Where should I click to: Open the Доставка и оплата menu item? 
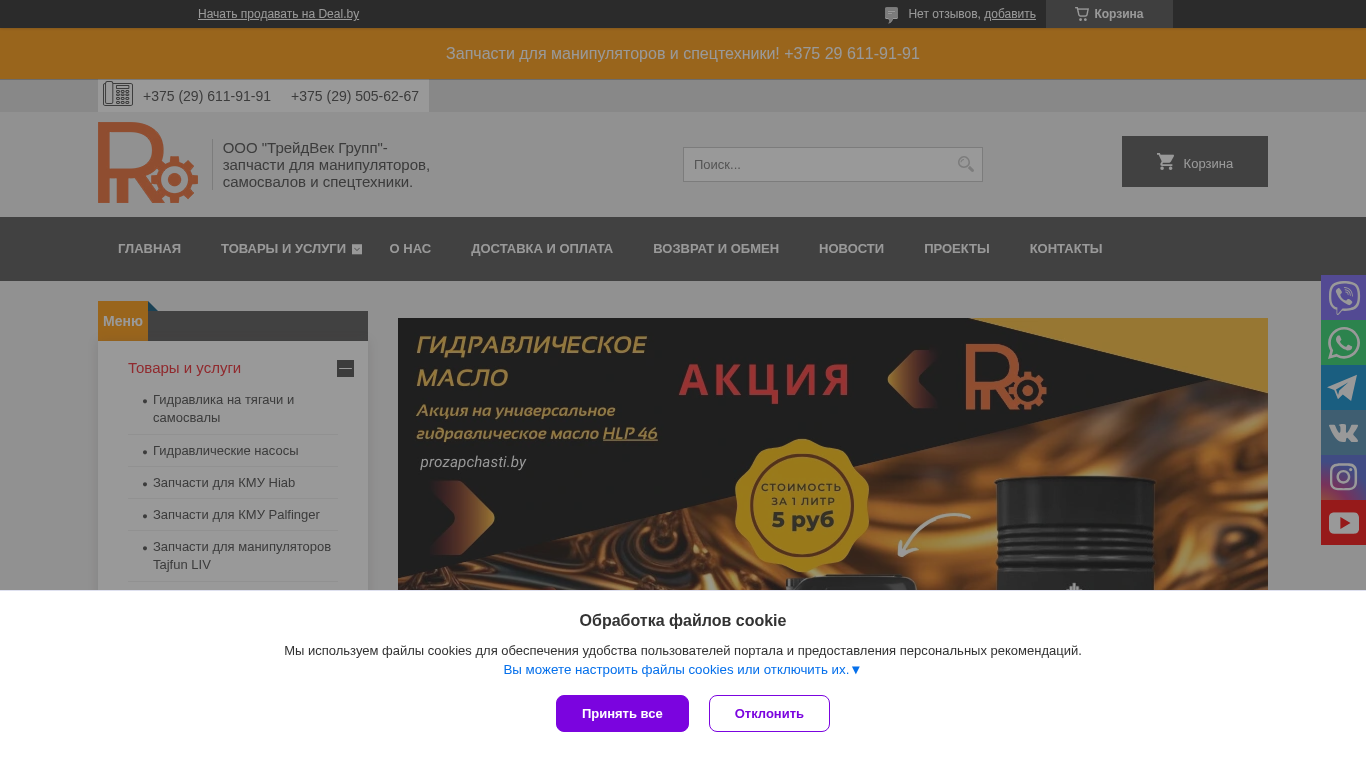click(542, 248)
